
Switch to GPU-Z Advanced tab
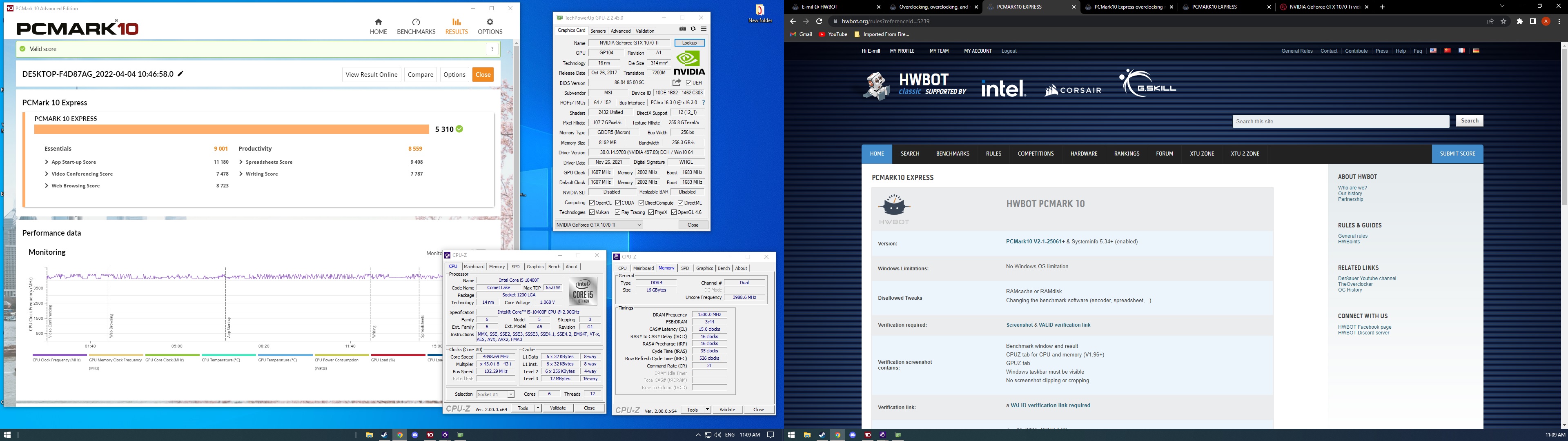[x=620, y=31]
